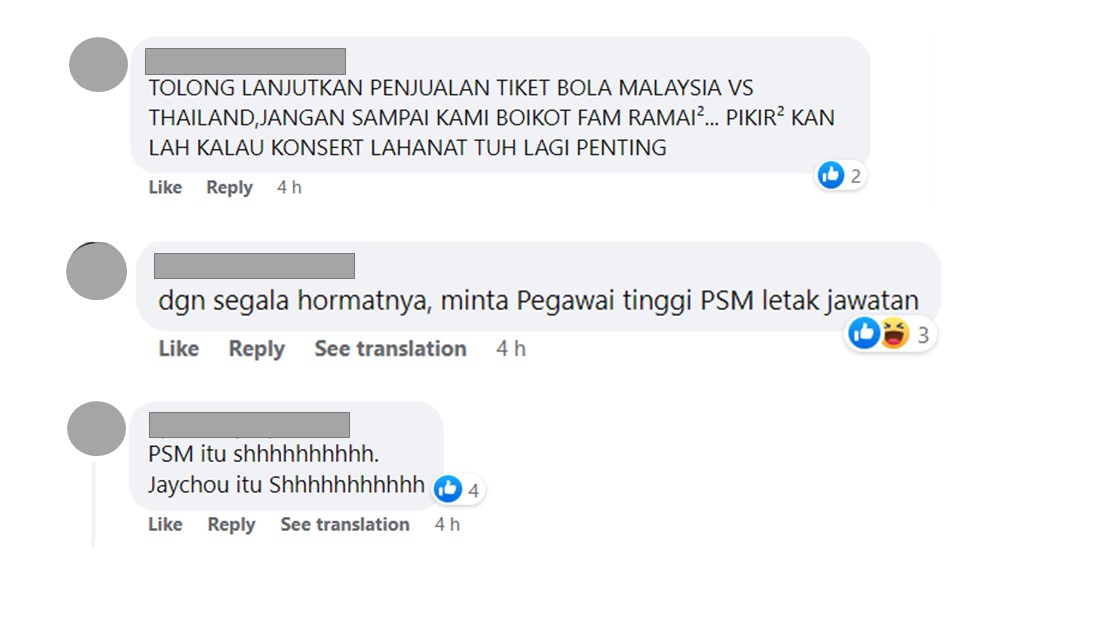The width and height of the screenshot is (1100, 619).
Task: See translation of Jaychou shhh comment
Action: point(344,524)
